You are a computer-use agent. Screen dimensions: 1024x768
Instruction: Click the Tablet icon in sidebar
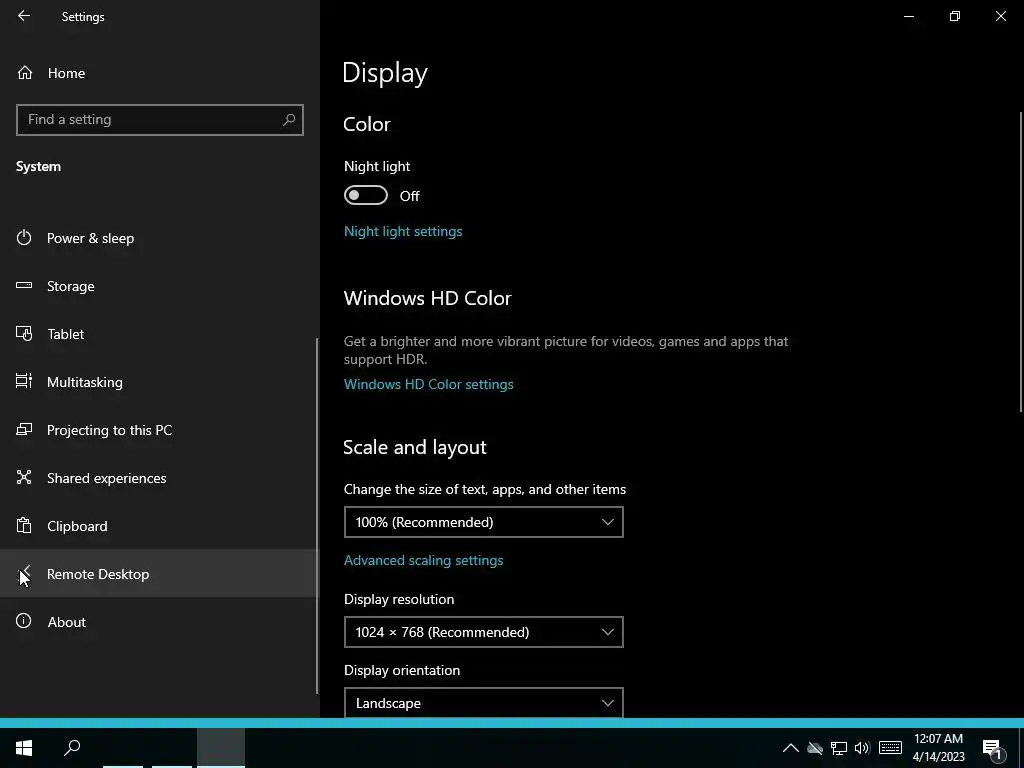pyautogui.click(x=24, y=334)
